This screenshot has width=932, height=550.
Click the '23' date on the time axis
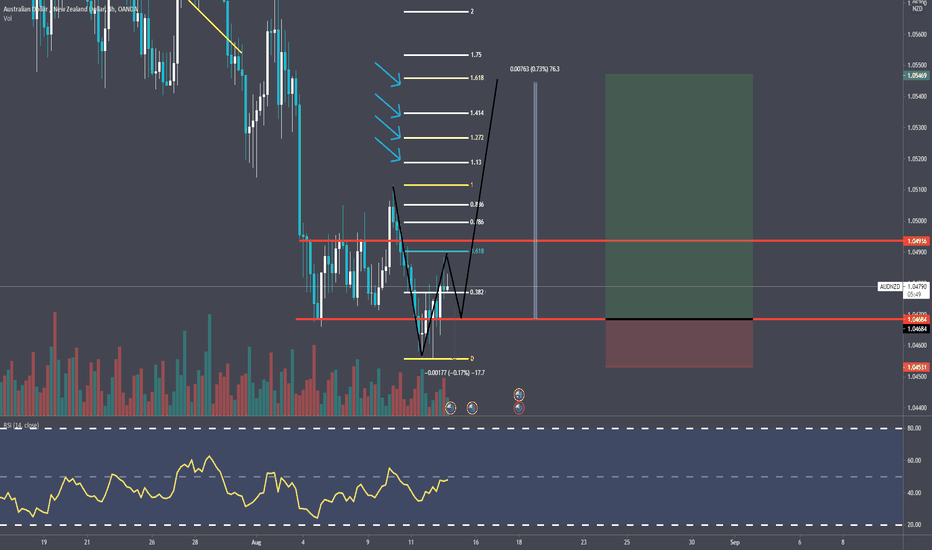tap(583, 542)
